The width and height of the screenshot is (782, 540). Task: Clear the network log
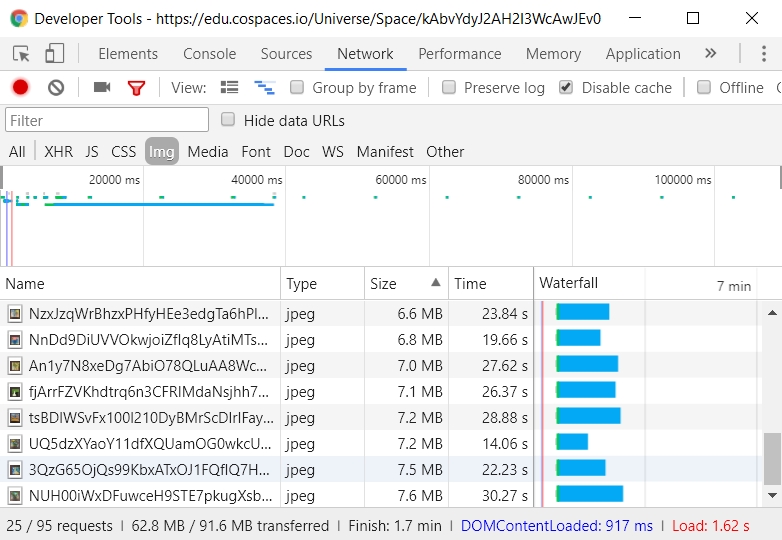[56, 88]
